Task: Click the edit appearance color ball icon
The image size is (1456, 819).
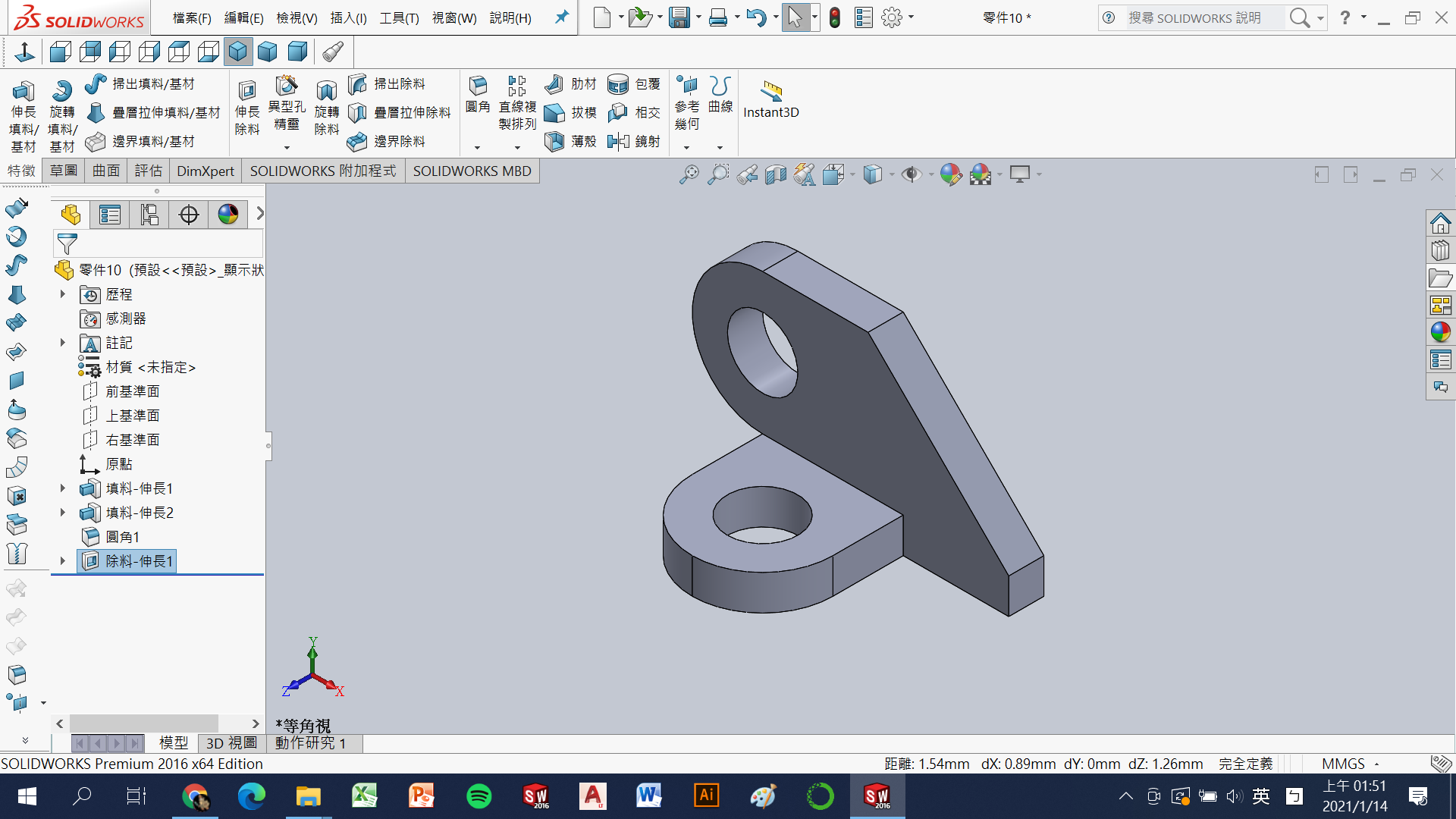Action: coord(950,175)
